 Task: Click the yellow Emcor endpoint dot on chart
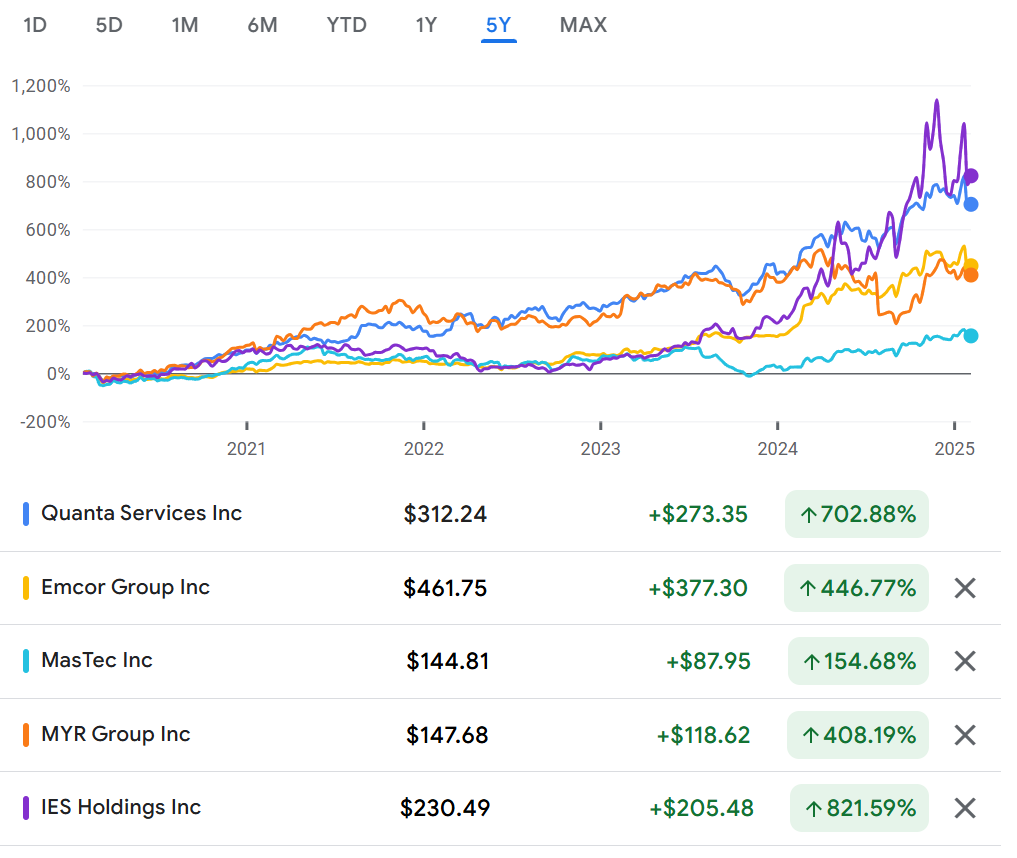(971, 265)
